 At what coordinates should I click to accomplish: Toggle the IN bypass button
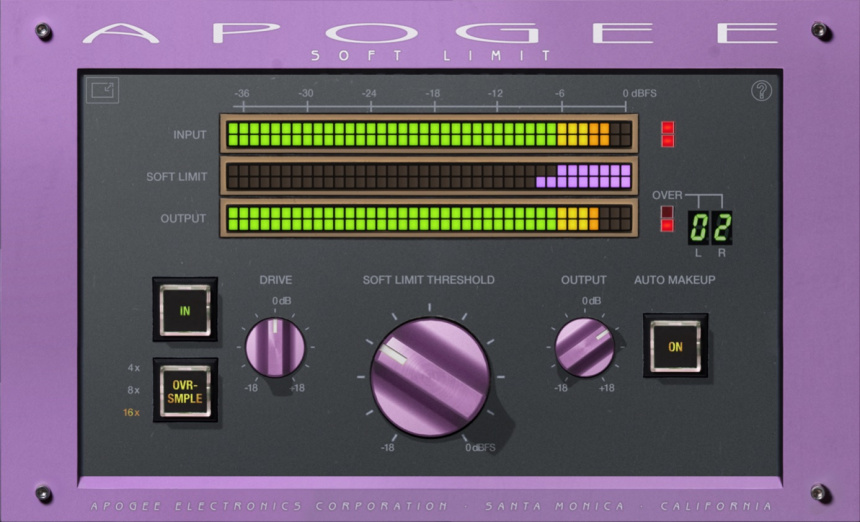[185, 310]
